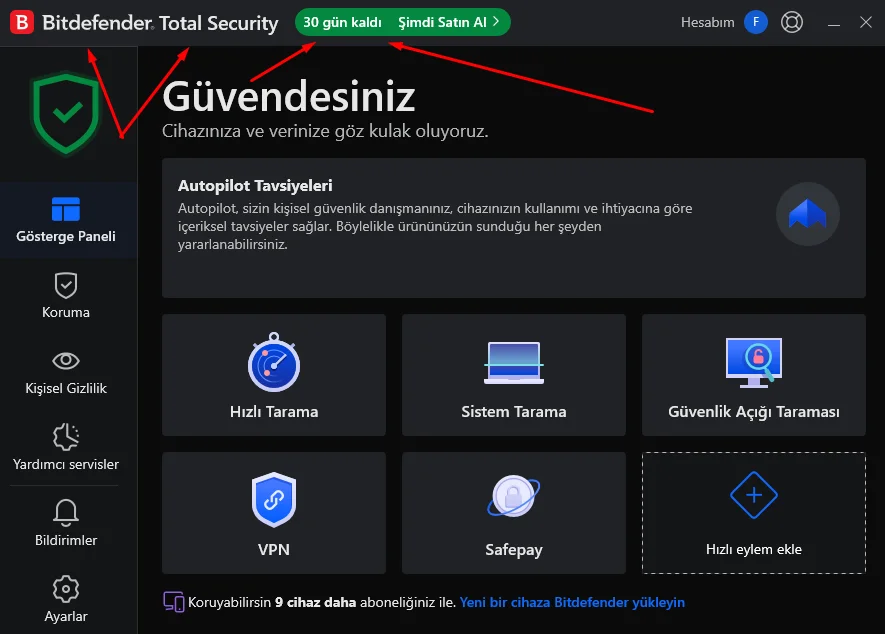Close the Bitdefender window
The image size is (885, 634).
[866, 22]
